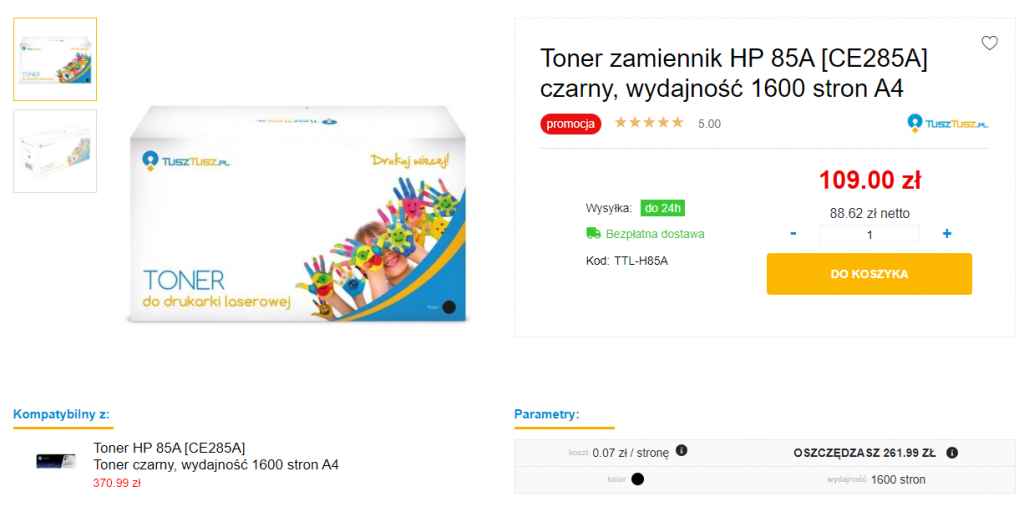Image resolution: width=1024 pixels, height=507 pixels.
Task: Select the first product thumbnail
Action: (55, 59)
